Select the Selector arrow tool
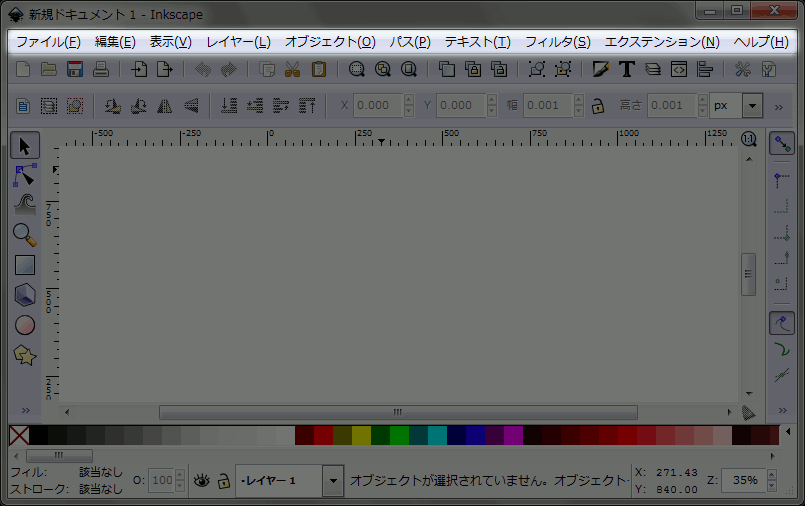Image resolution: width=805 pixels, height=506 pixels. 25,146
